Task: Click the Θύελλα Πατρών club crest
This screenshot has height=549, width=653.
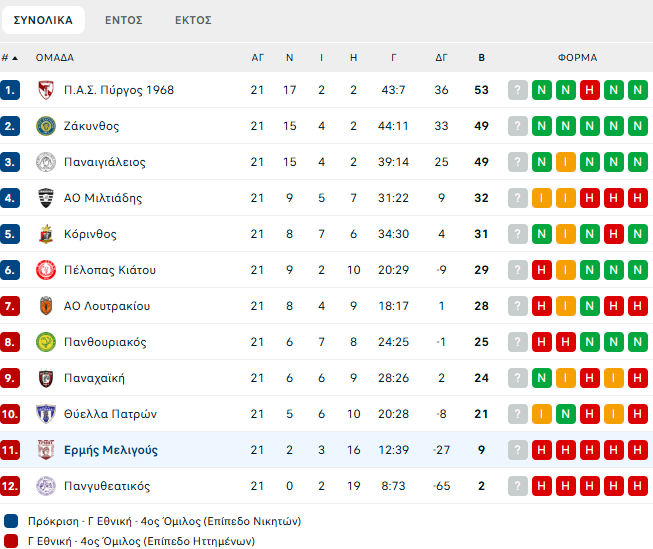Action: [45, 414]
